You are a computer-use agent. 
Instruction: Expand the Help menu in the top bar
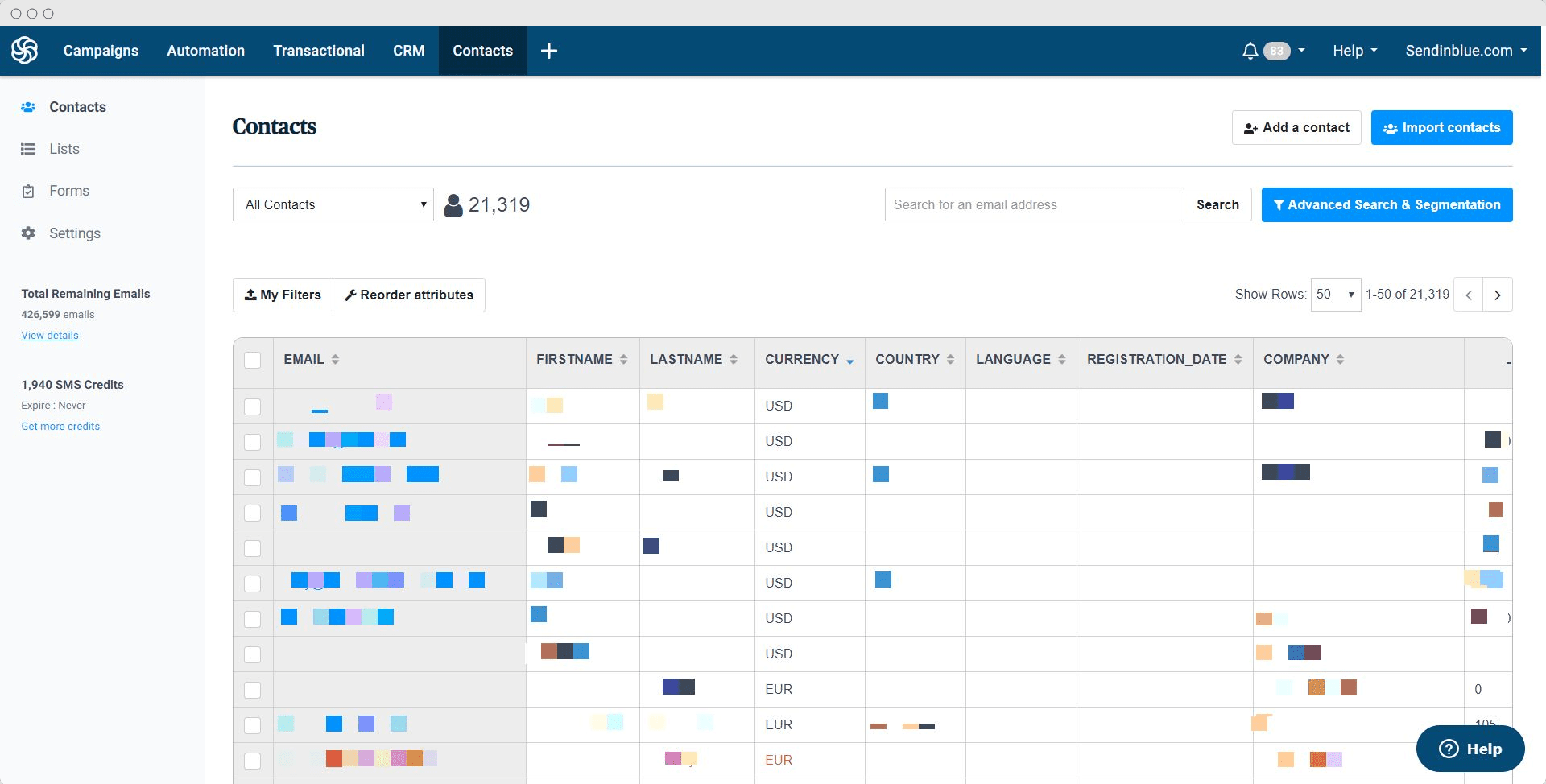[1354, 50]
